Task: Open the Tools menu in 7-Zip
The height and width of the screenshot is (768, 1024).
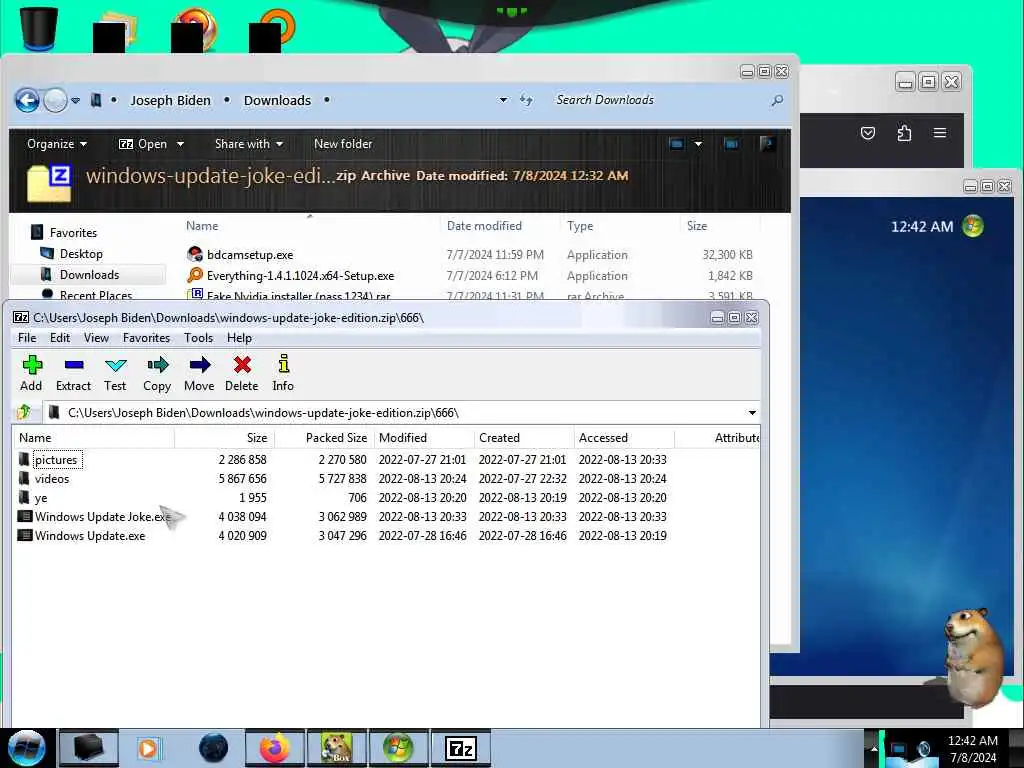Action: (x=199, y=338)
